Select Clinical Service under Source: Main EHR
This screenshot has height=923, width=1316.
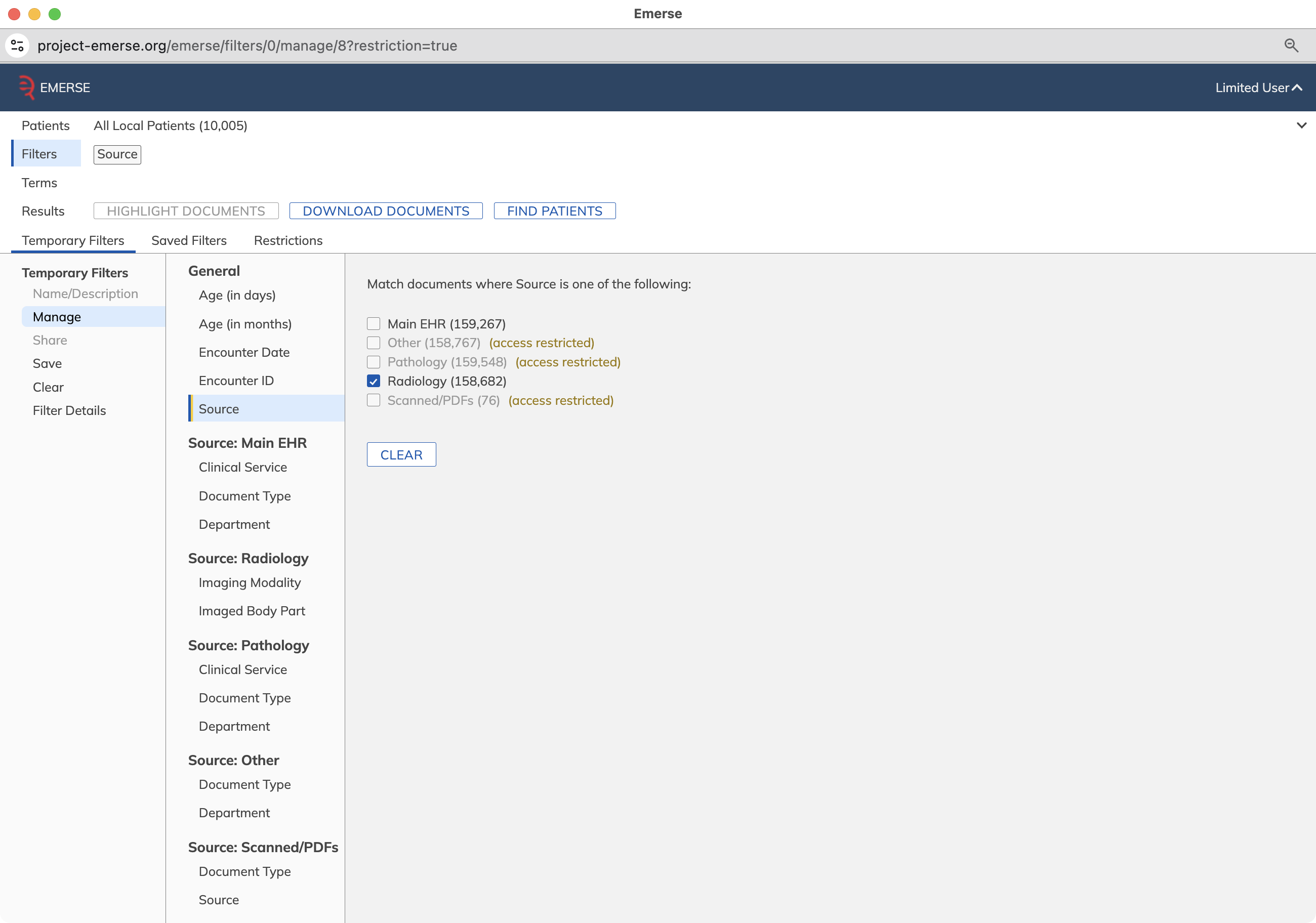pyautogui.click(x=243, y=468)
